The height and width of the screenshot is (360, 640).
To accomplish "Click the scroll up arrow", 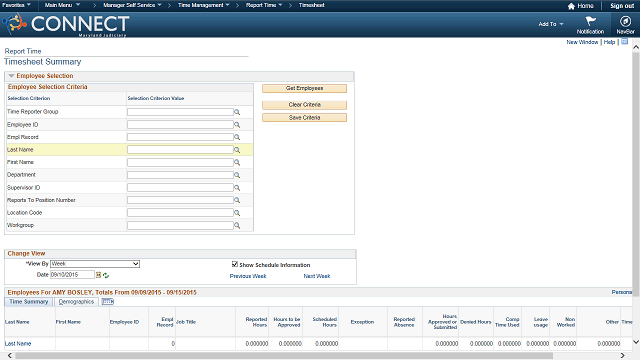I will (636, 47).
